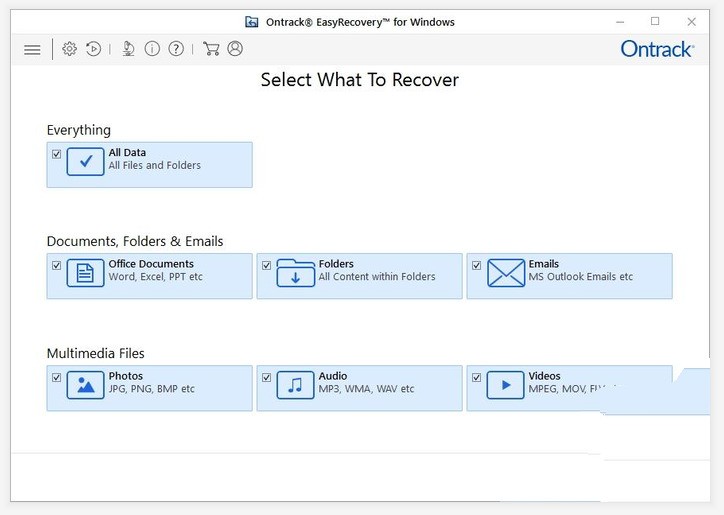724x515 pixels.
Task: Toggle the Photos checkbox
Action: pyautogui.click(x=56, y=377)
